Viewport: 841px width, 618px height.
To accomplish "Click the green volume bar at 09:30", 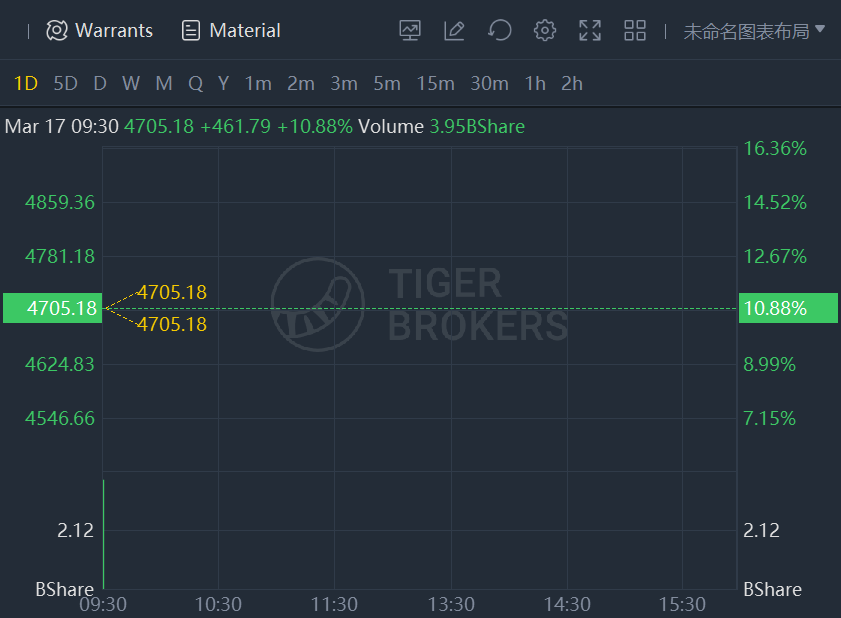I will [x=104, y=534].
